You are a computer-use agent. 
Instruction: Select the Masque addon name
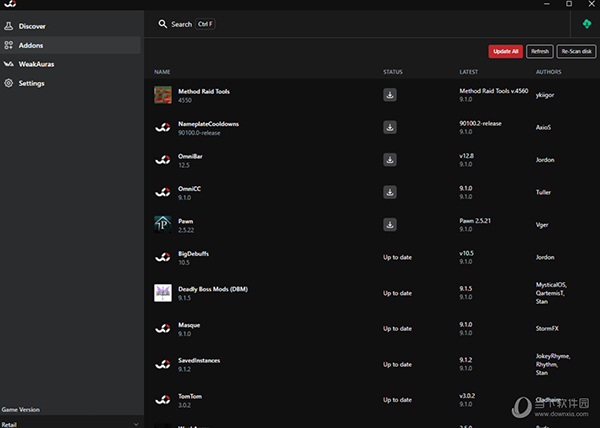pyautogui.click(x=189, y=325)
